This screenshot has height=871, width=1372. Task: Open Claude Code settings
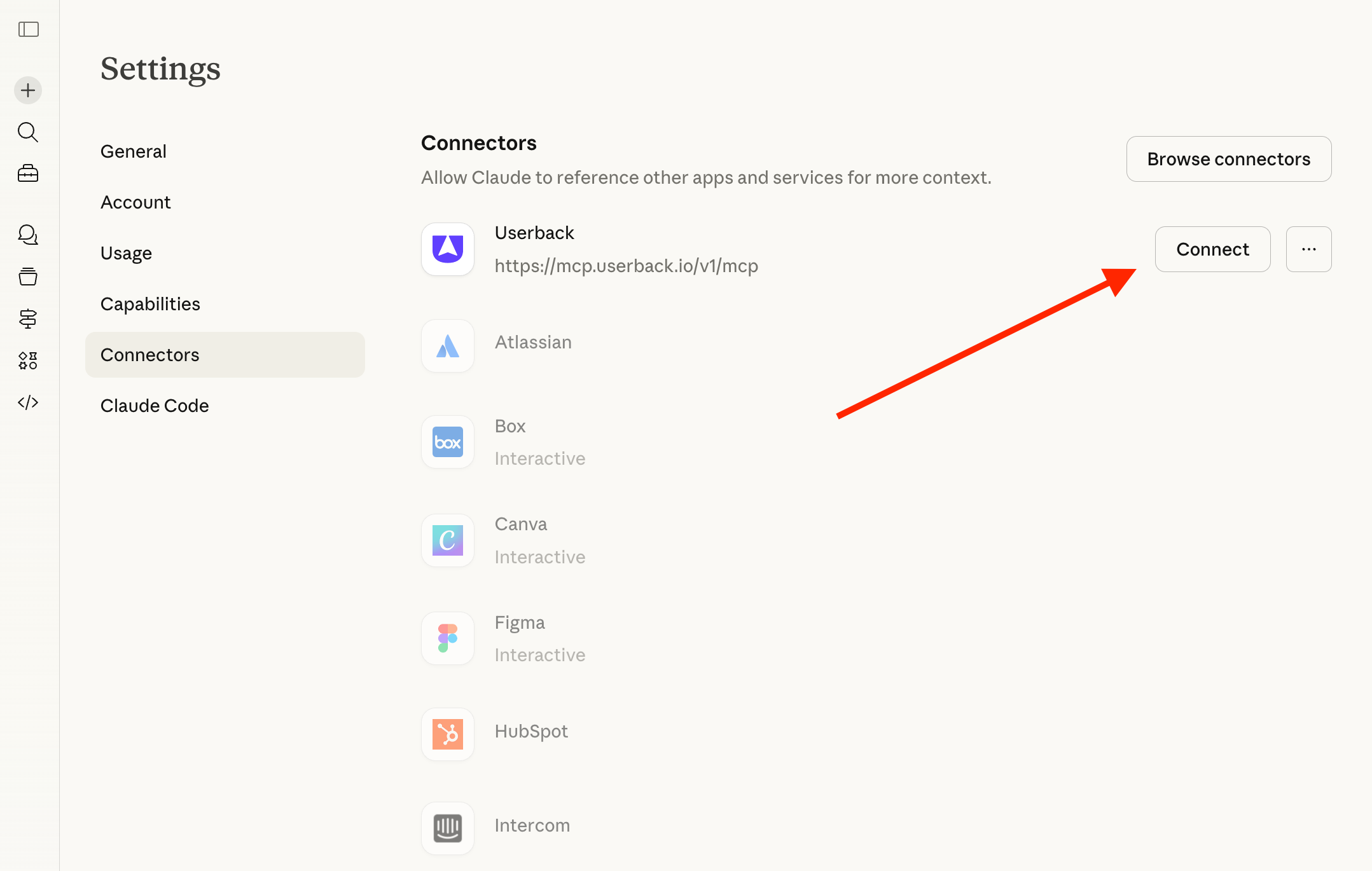155,406
